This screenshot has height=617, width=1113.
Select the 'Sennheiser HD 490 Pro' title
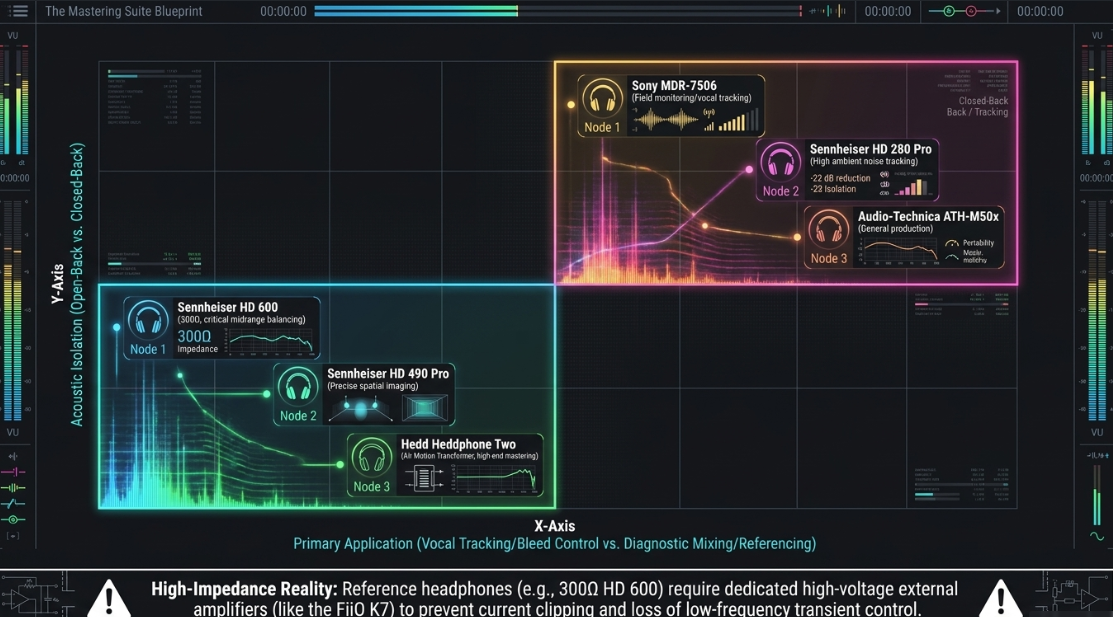coord(388,373)
